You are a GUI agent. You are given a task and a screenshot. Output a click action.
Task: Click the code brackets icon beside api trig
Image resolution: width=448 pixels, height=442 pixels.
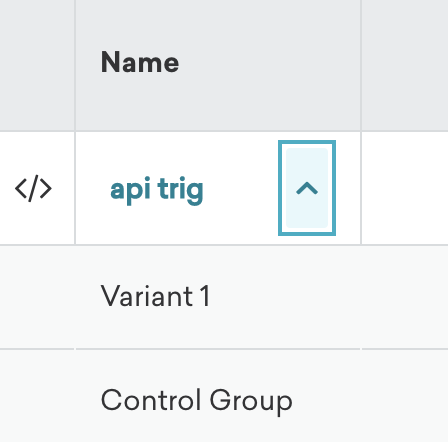click(x=33, y=188)
